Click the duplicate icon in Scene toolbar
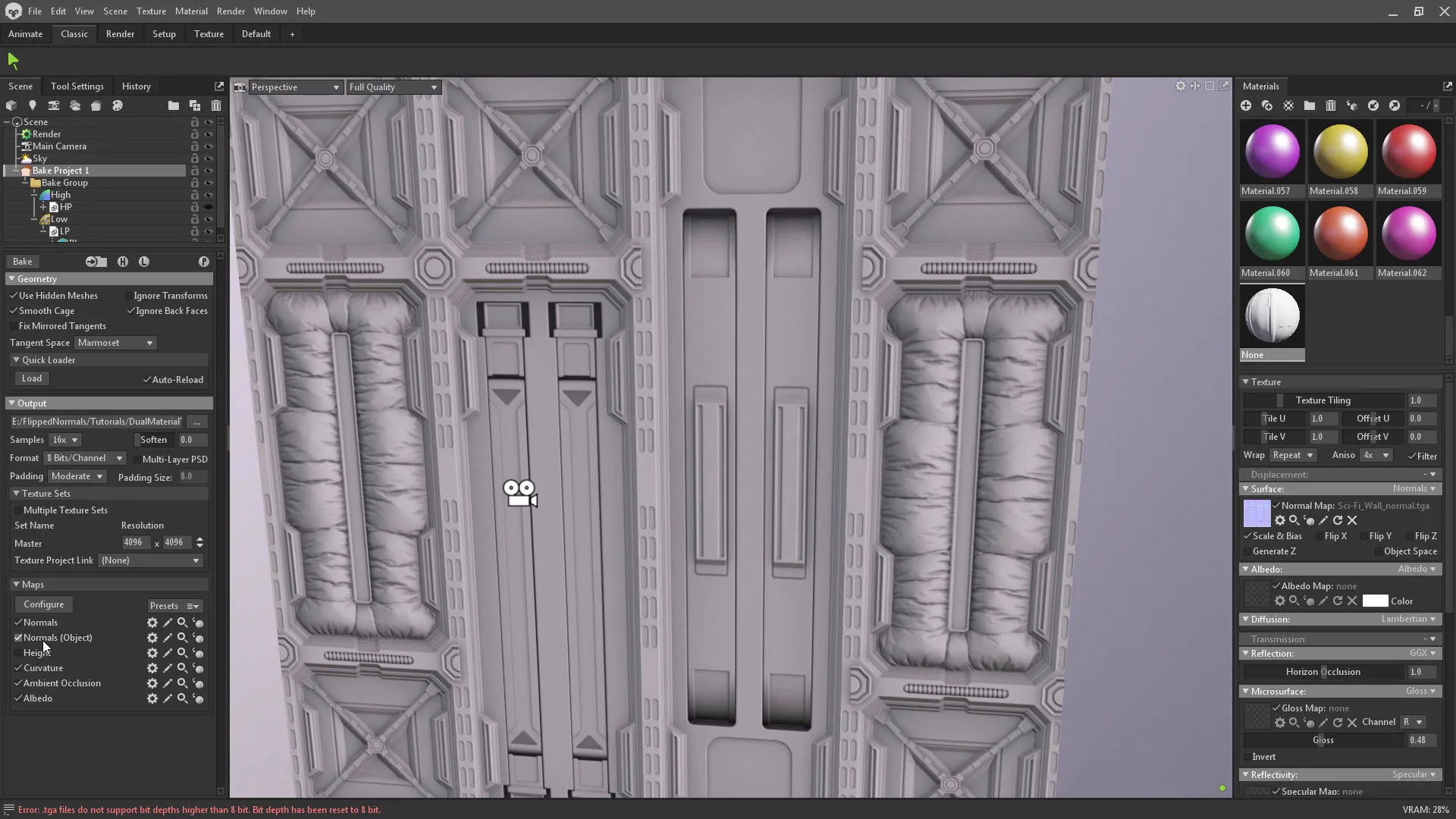 click(x=195, y=106)
